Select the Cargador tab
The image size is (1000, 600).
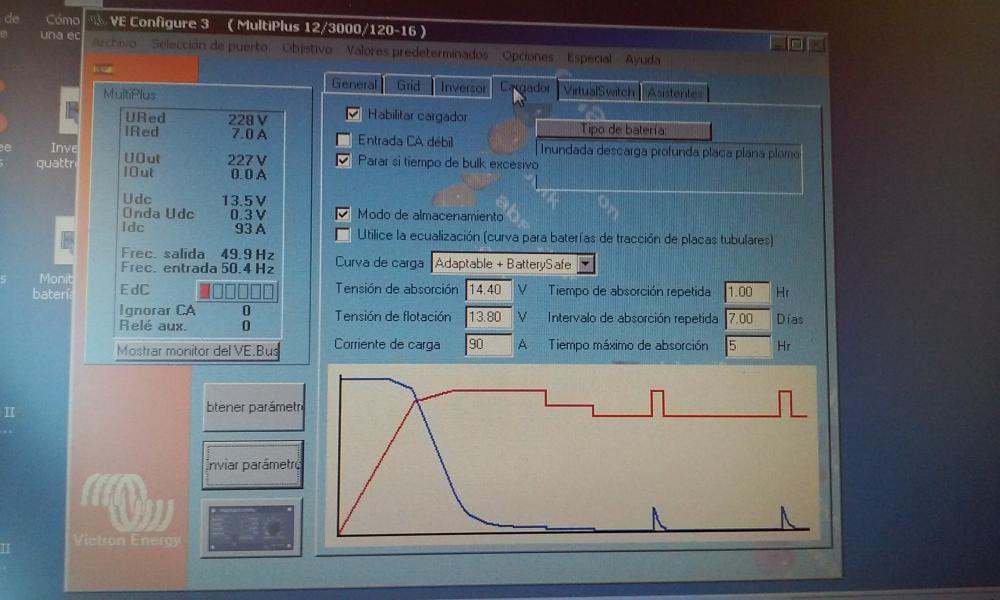pos(524,88)
